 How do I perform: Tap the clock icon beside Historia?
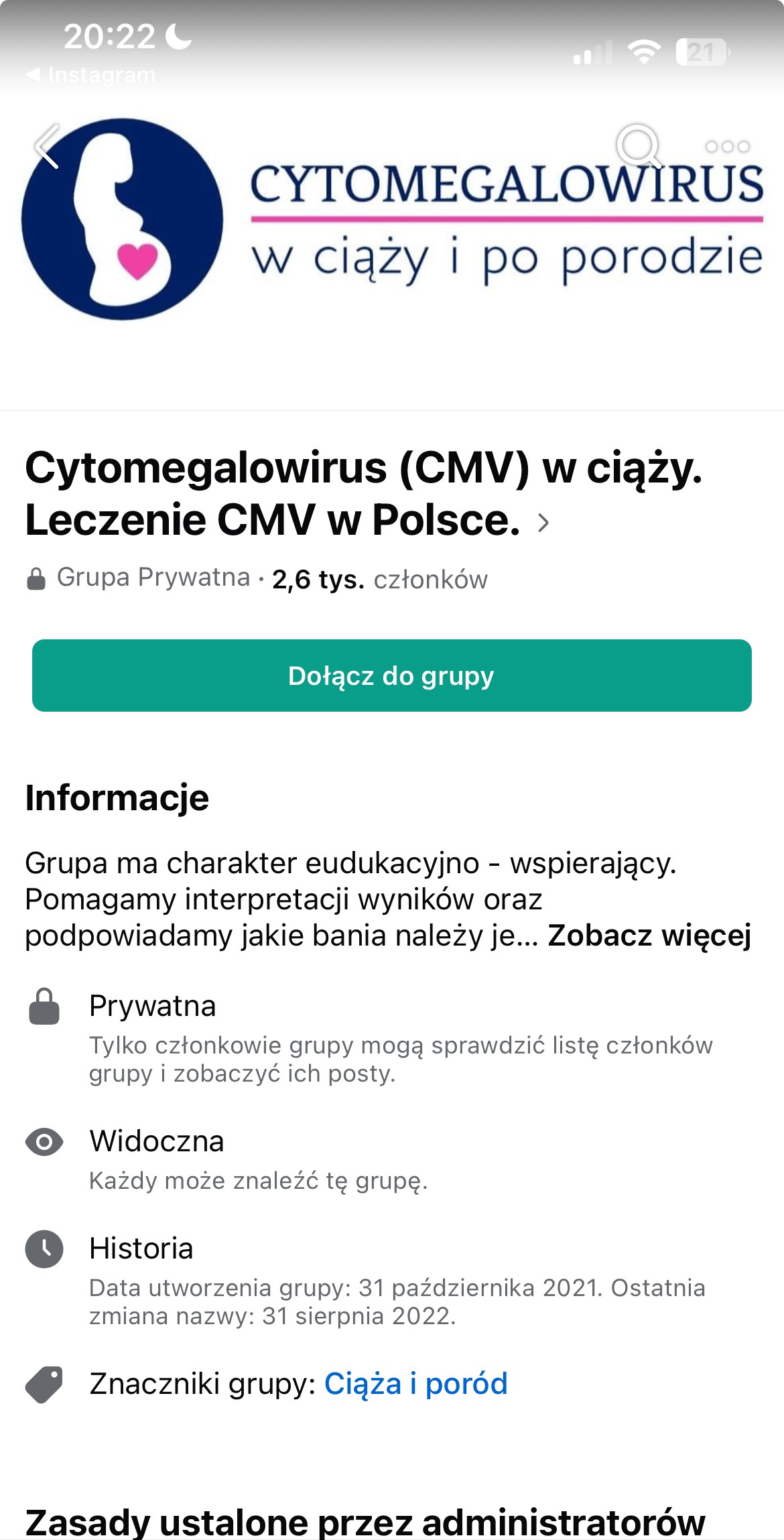[44, 1249]
